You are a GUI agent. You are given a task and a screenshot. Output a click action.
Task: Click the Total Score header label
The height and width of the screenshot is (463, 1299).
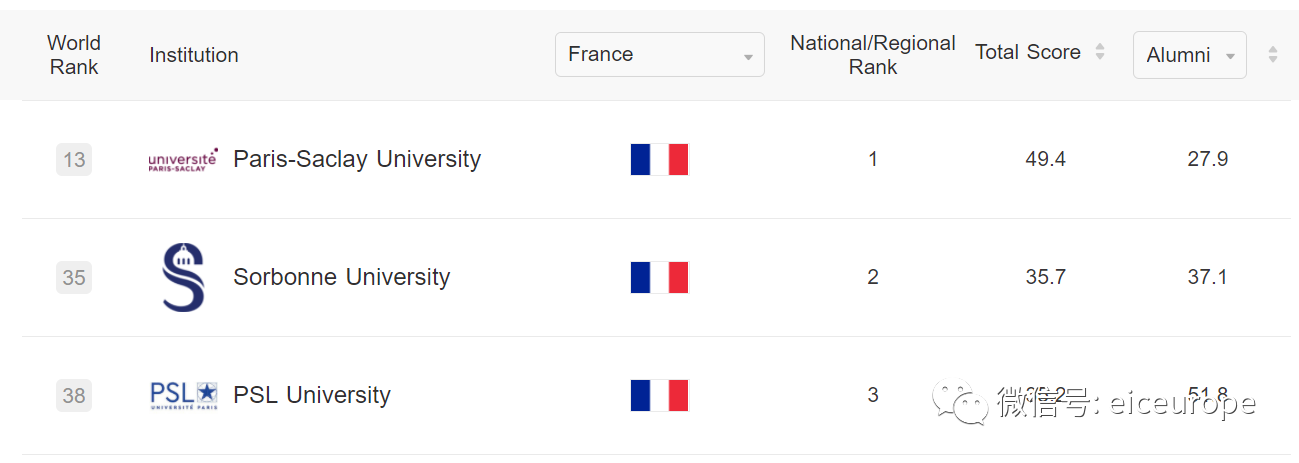click(1028, 53)
